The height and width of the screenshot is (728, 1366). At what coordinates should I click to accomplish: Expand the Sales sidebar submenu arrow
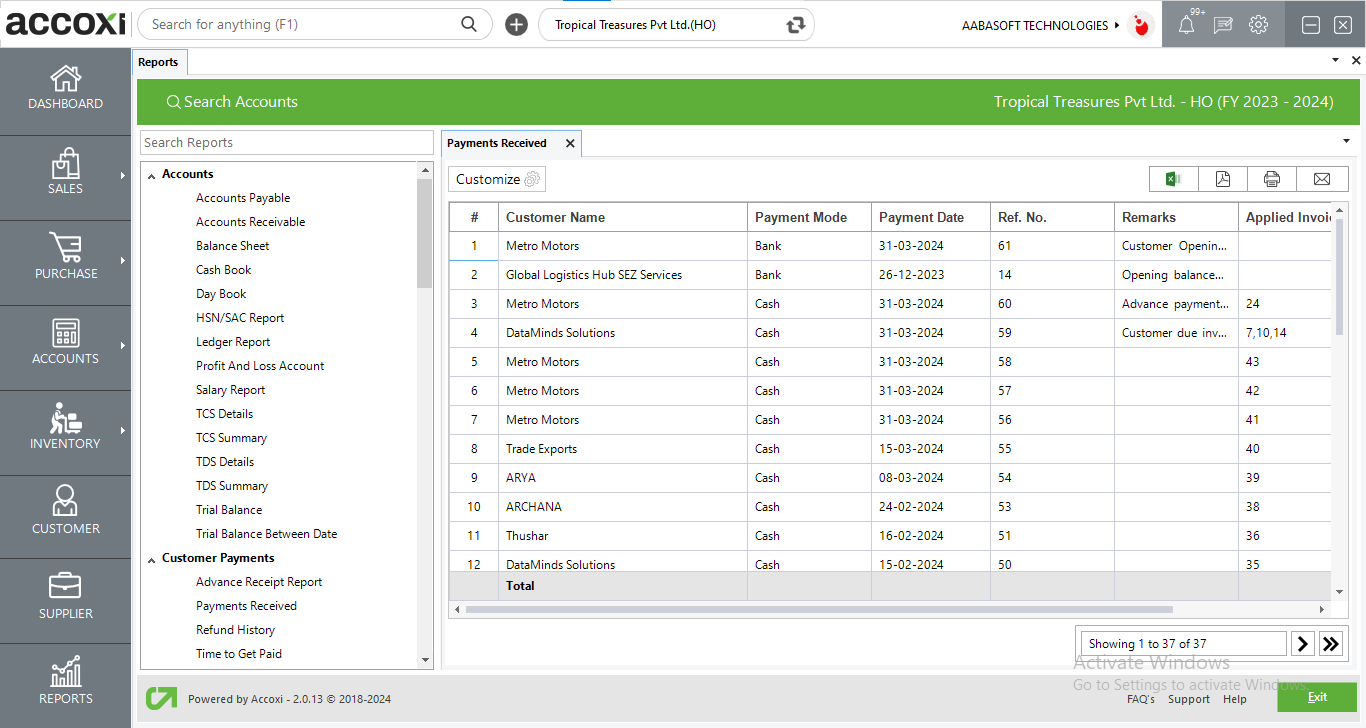123,176
